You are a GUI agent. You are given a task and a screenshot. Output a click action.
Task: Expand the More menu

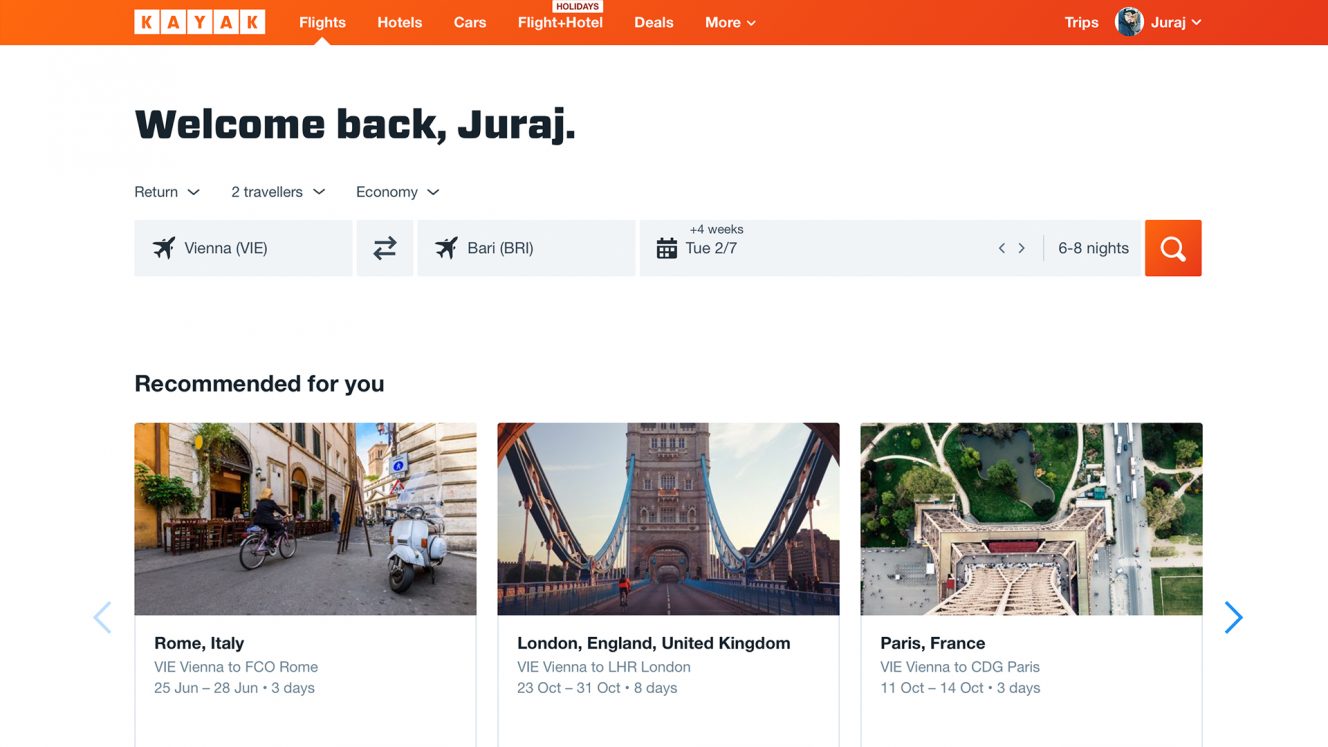pyautogui.click(x=730, y=22)
